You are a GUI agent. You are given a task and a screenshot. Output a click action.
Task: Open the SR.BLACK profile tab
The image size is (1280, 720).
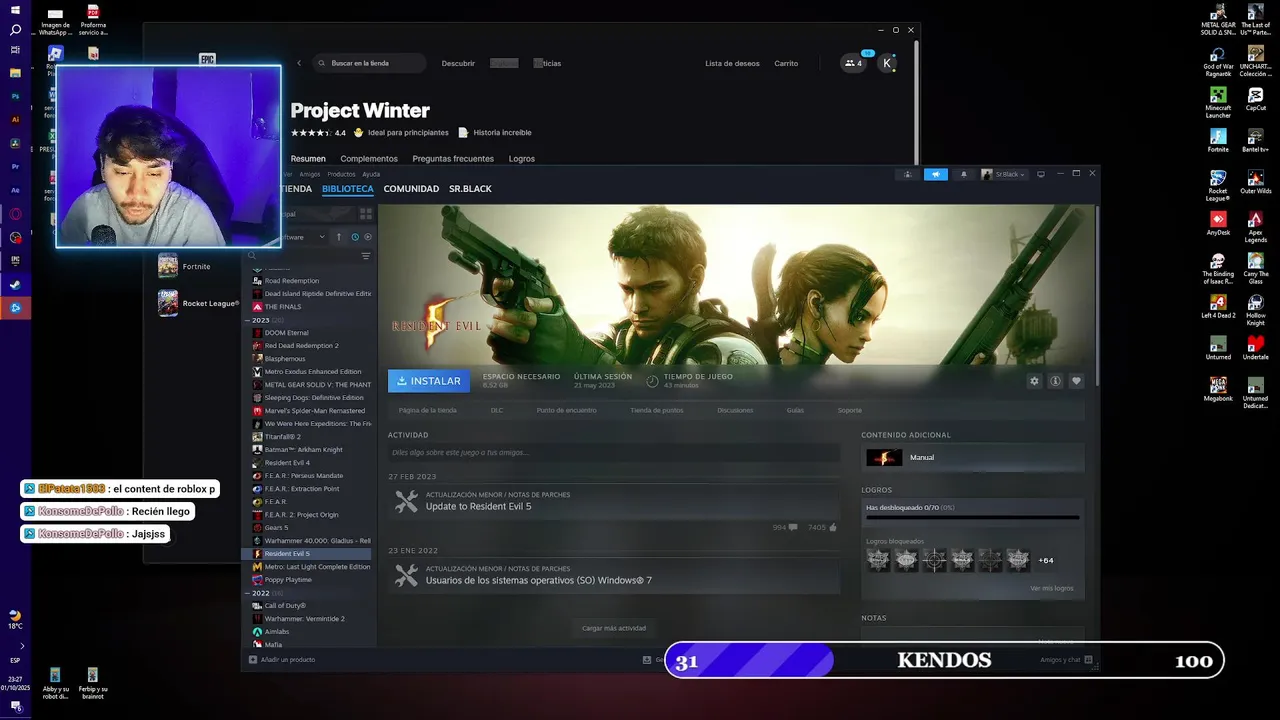(x=470, y=189)
